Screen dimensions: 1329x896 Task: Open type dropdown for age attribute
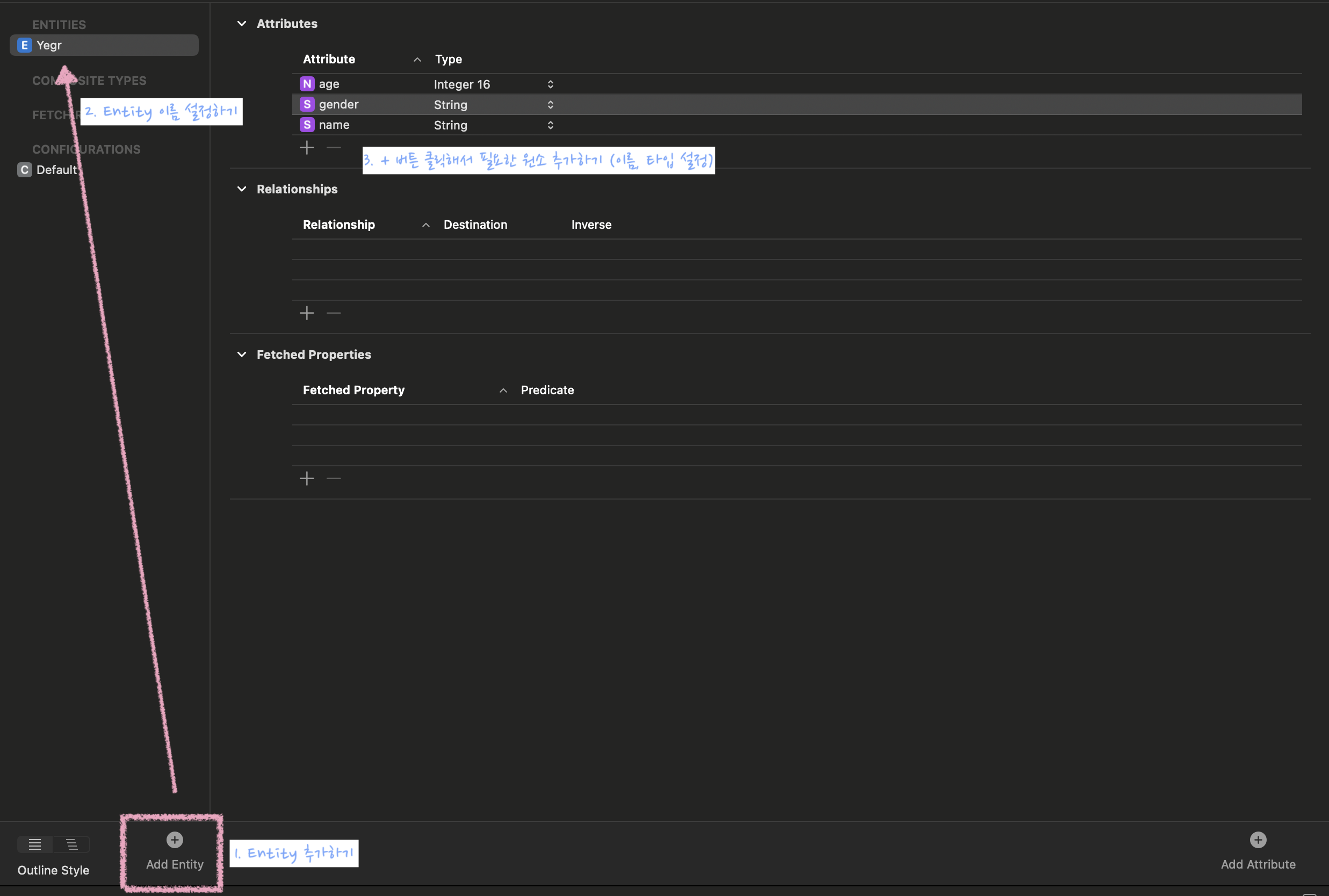coord(550,84)
